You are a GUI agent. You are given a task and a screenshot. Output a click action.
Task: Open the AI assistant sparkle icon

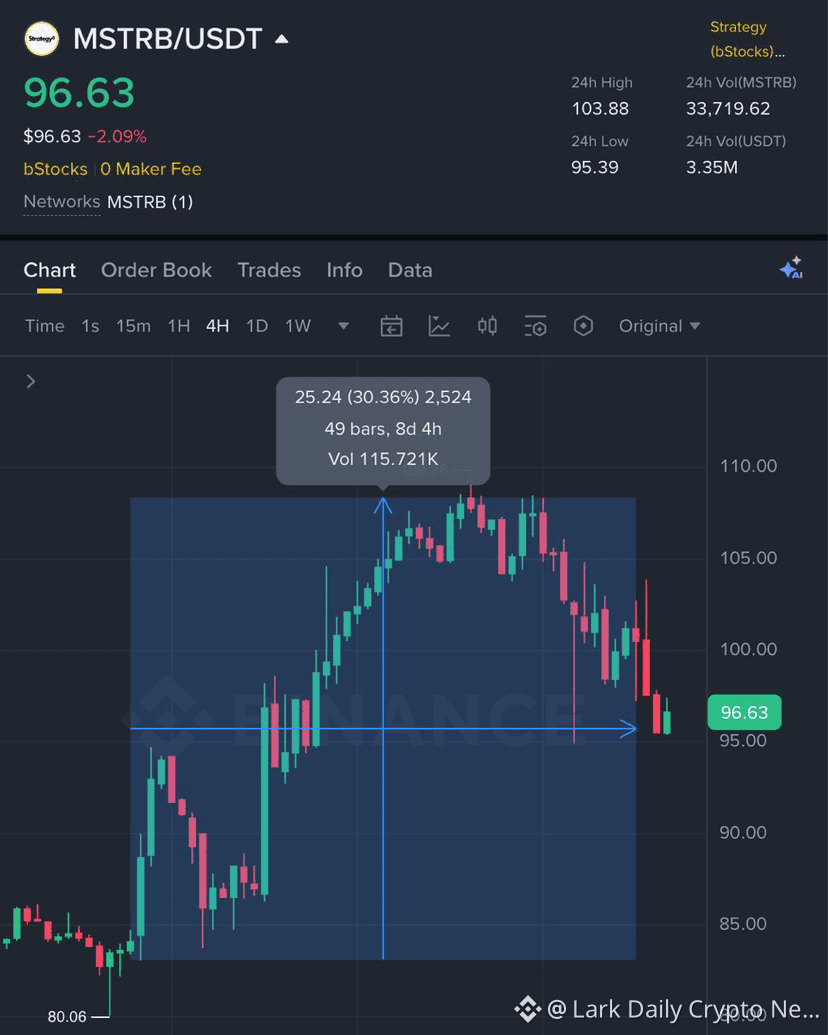792,268
